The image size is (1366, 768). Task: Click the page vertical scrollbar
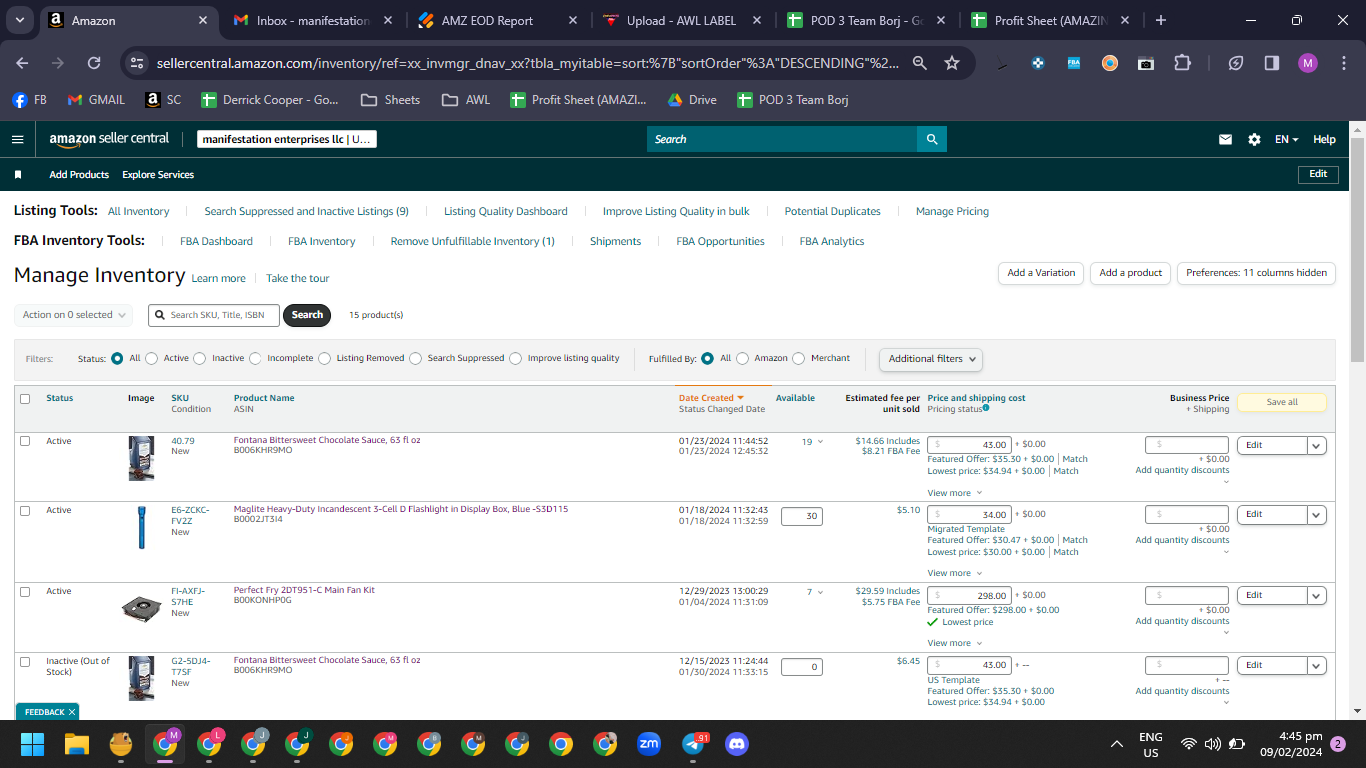coord(1357,420)
